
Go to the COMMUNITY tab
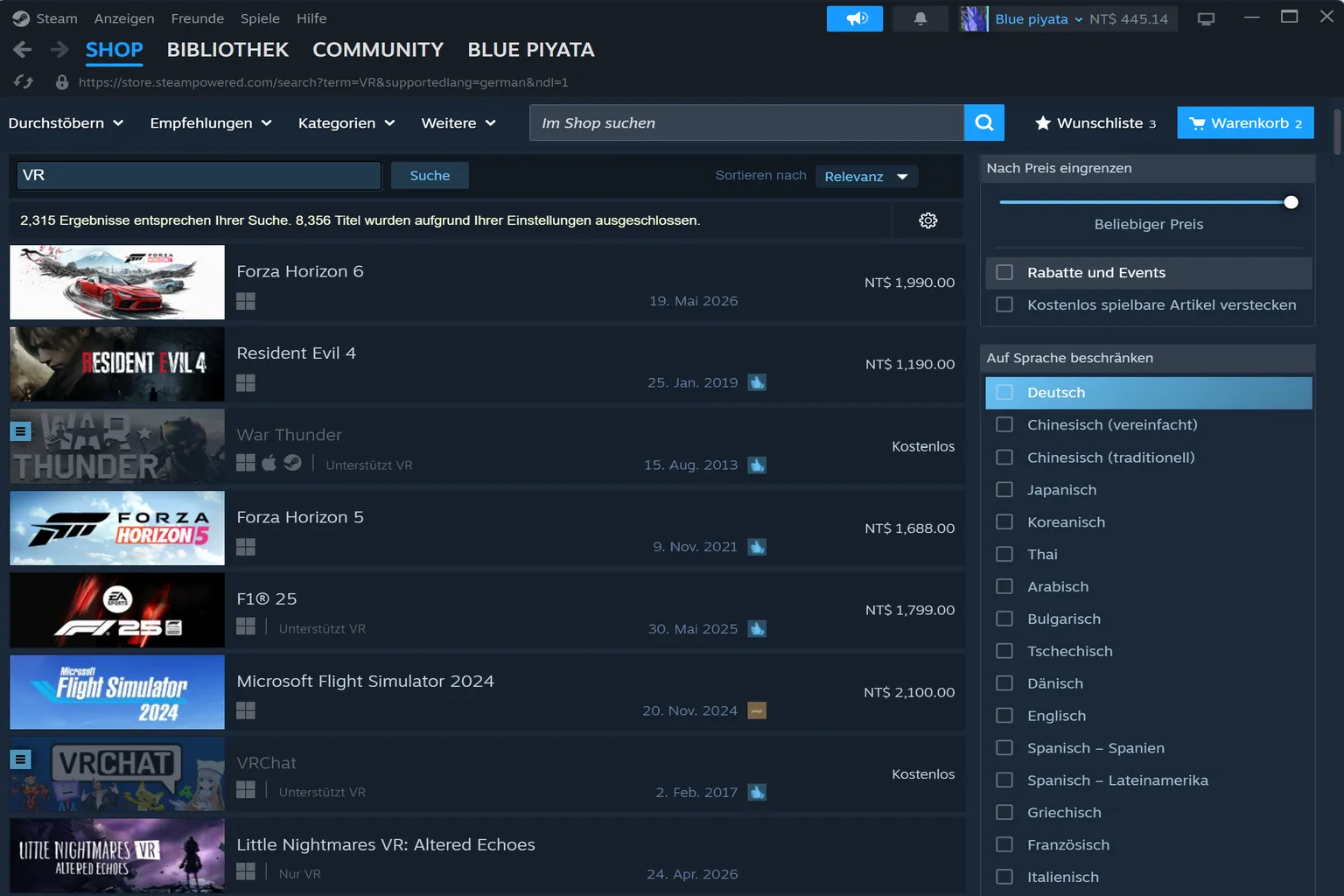coord(378,50)
